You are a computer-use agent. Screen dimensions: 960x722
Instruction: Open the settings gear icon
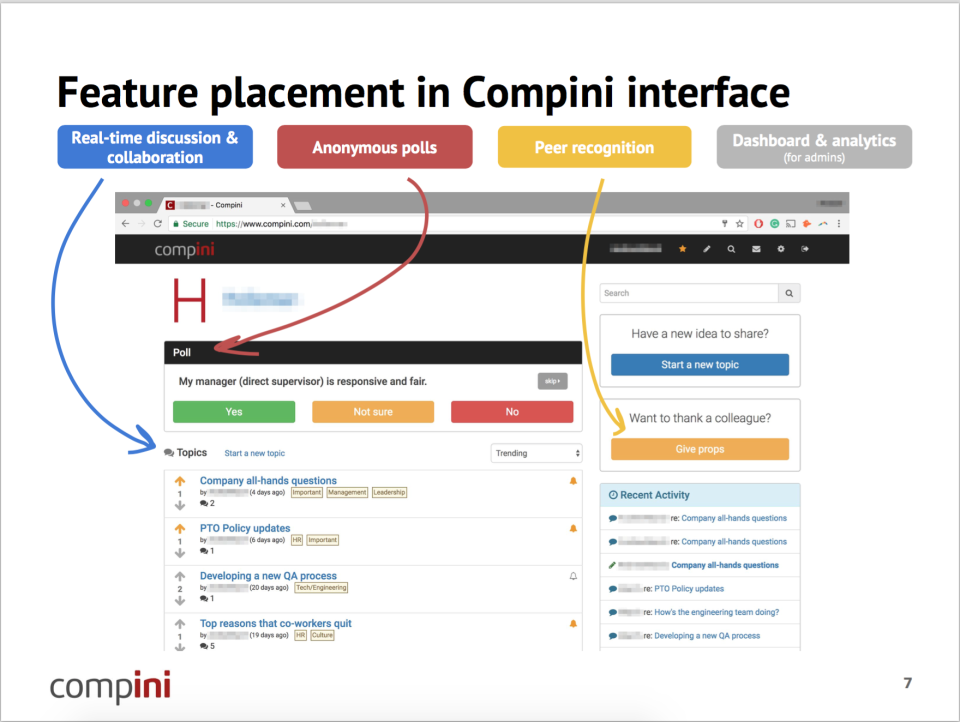[x=781, y=249]
